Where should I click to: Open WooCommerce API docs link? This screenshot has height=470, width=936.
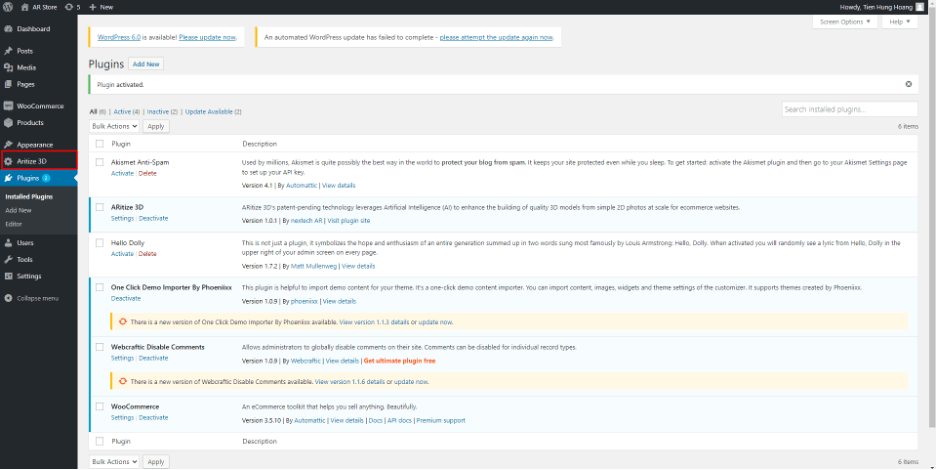(x=399, y=420)
